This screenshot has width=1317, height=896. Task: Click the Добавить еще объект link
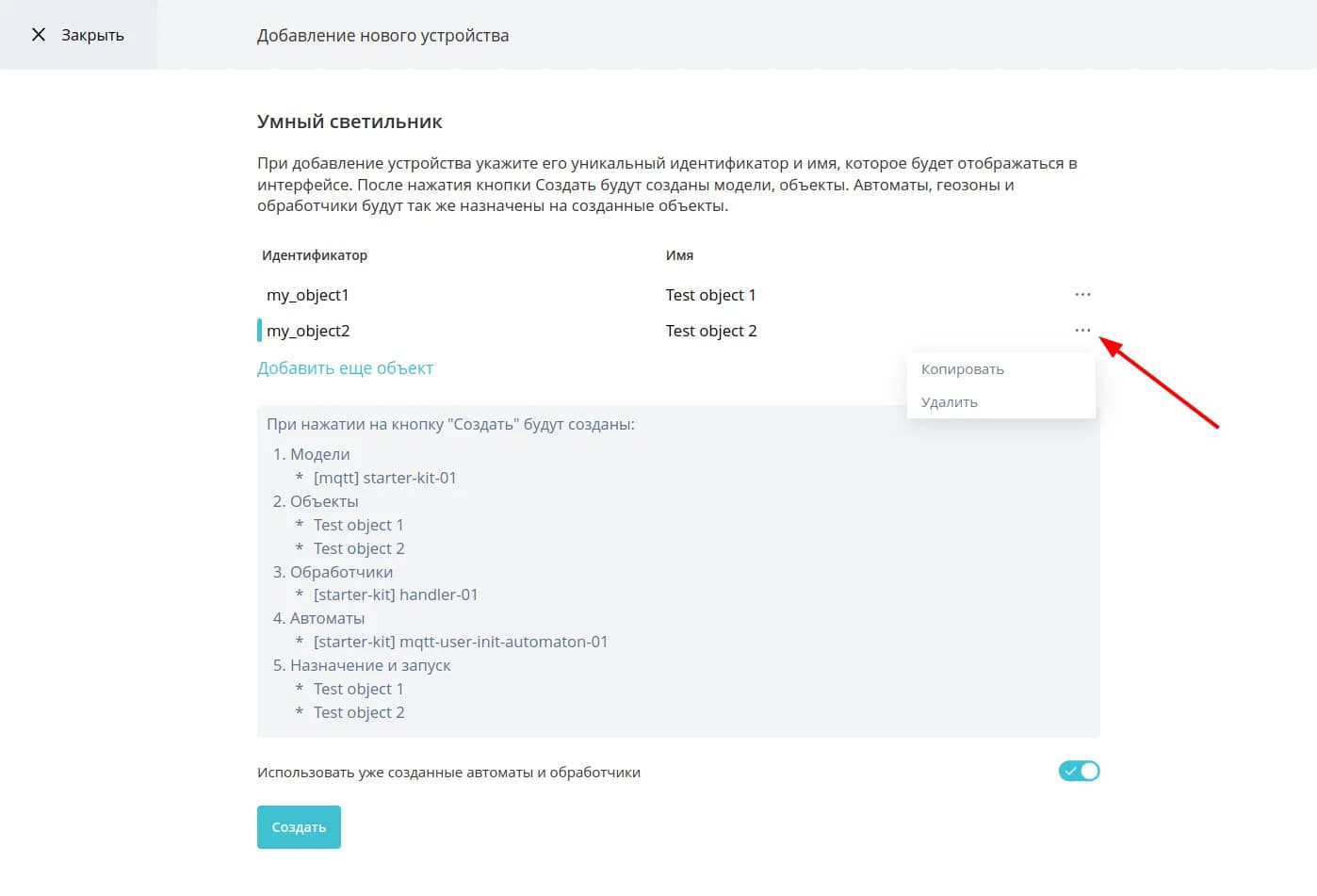point(345,368)
